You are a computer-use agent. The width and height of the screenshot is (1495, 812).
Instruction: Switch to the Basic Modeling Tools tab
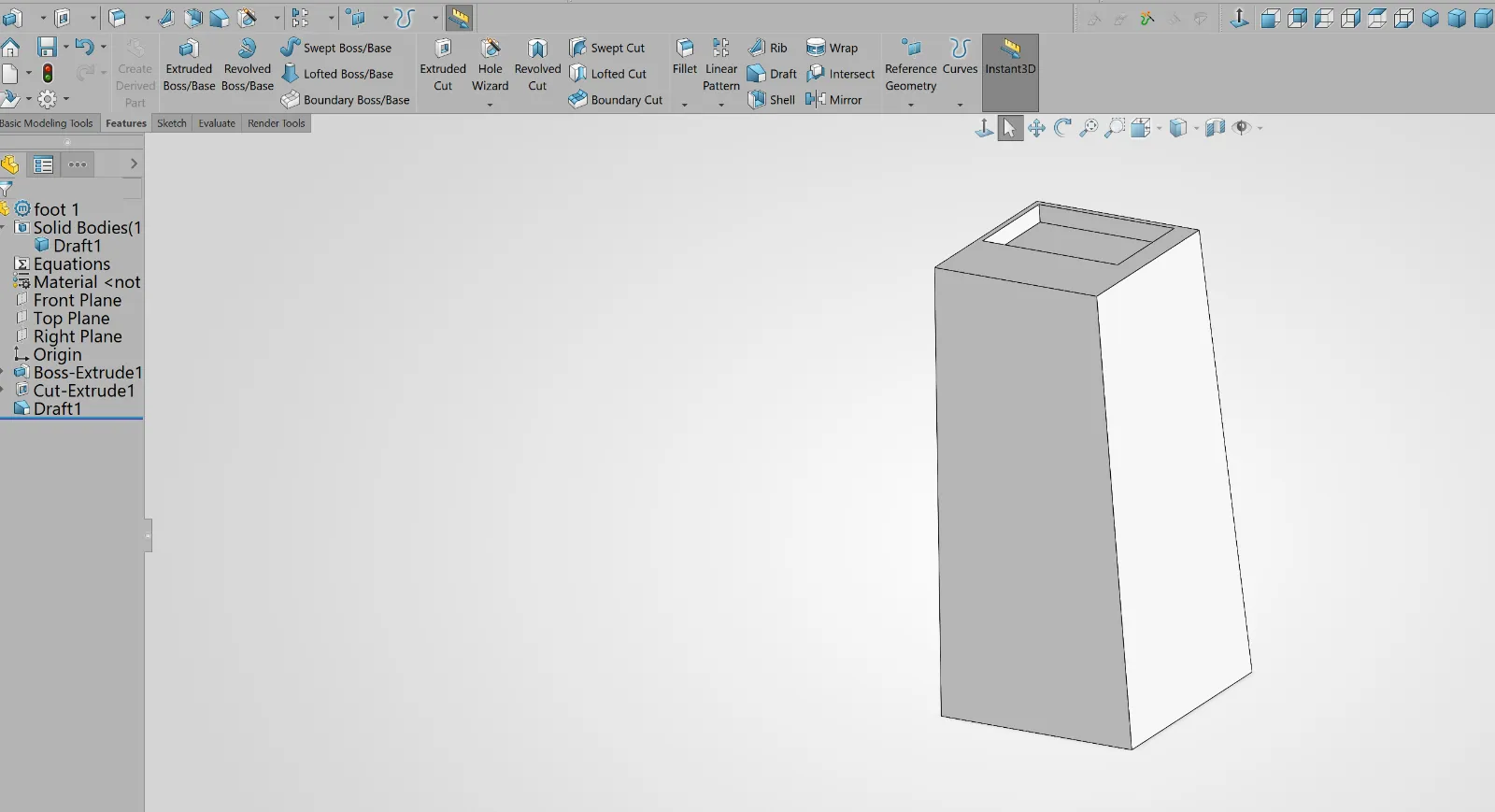point(47,123)
